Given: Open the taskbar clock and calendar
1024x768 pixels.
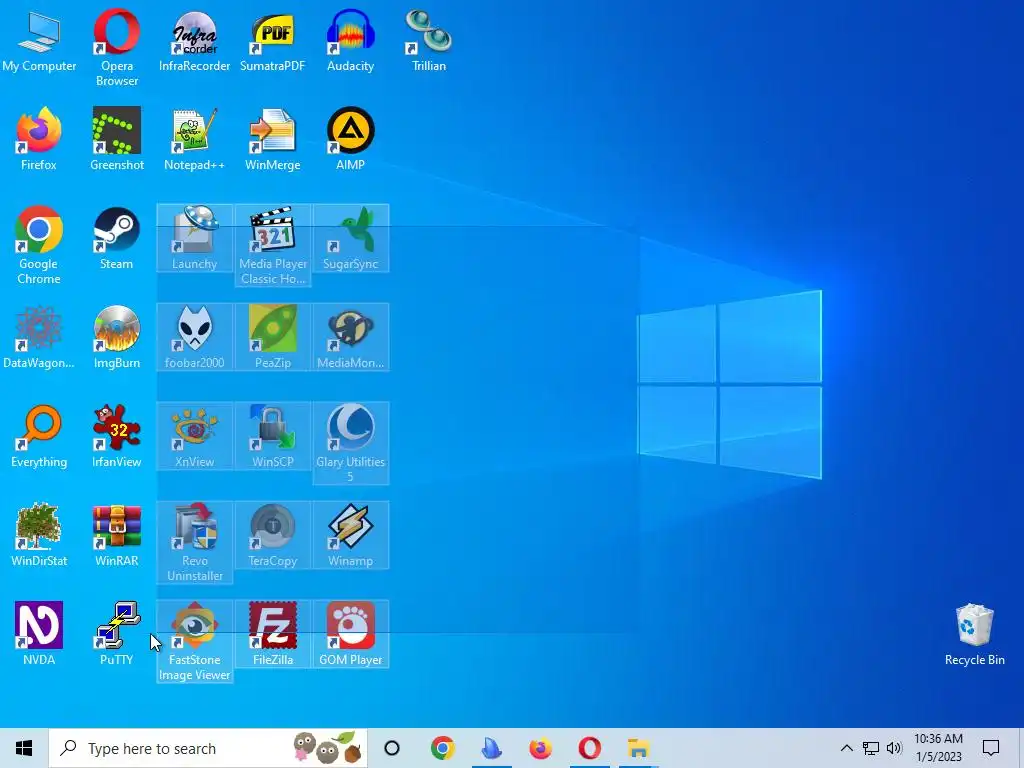Looking at the screenshot, I should (x=938, y=748).
